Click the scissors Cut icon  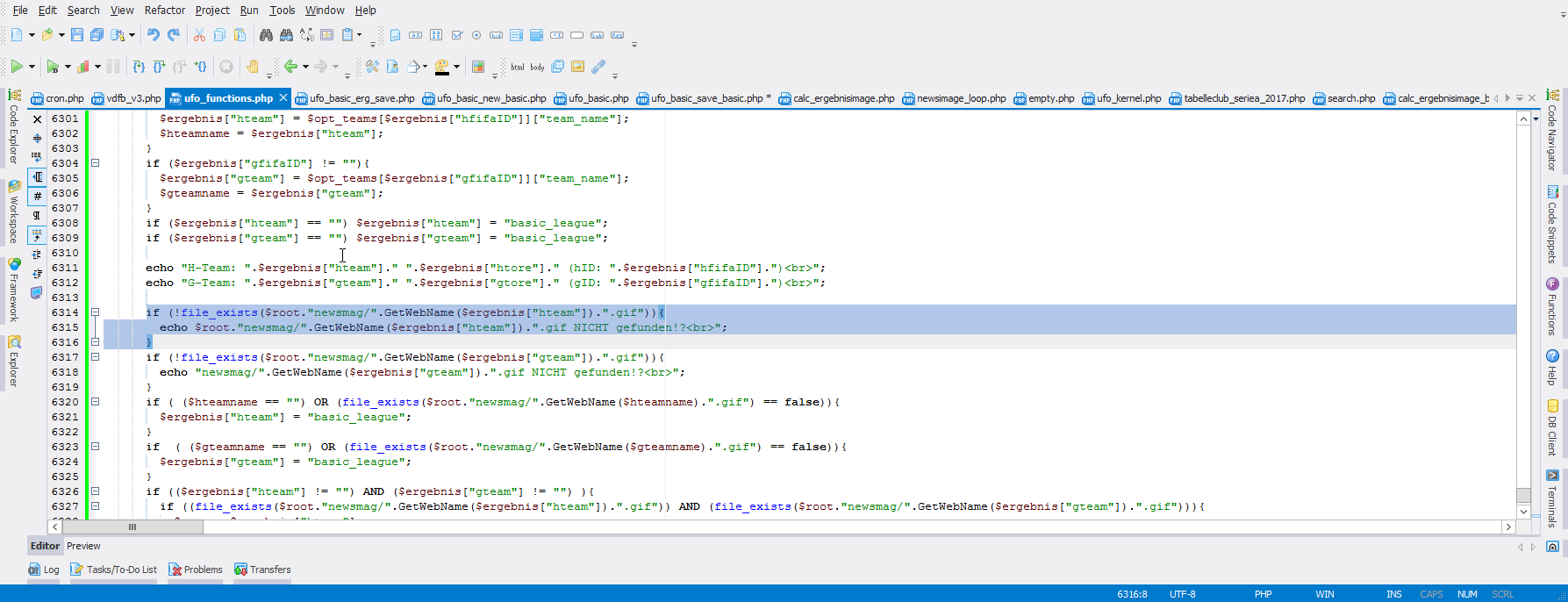click(199, 35)
